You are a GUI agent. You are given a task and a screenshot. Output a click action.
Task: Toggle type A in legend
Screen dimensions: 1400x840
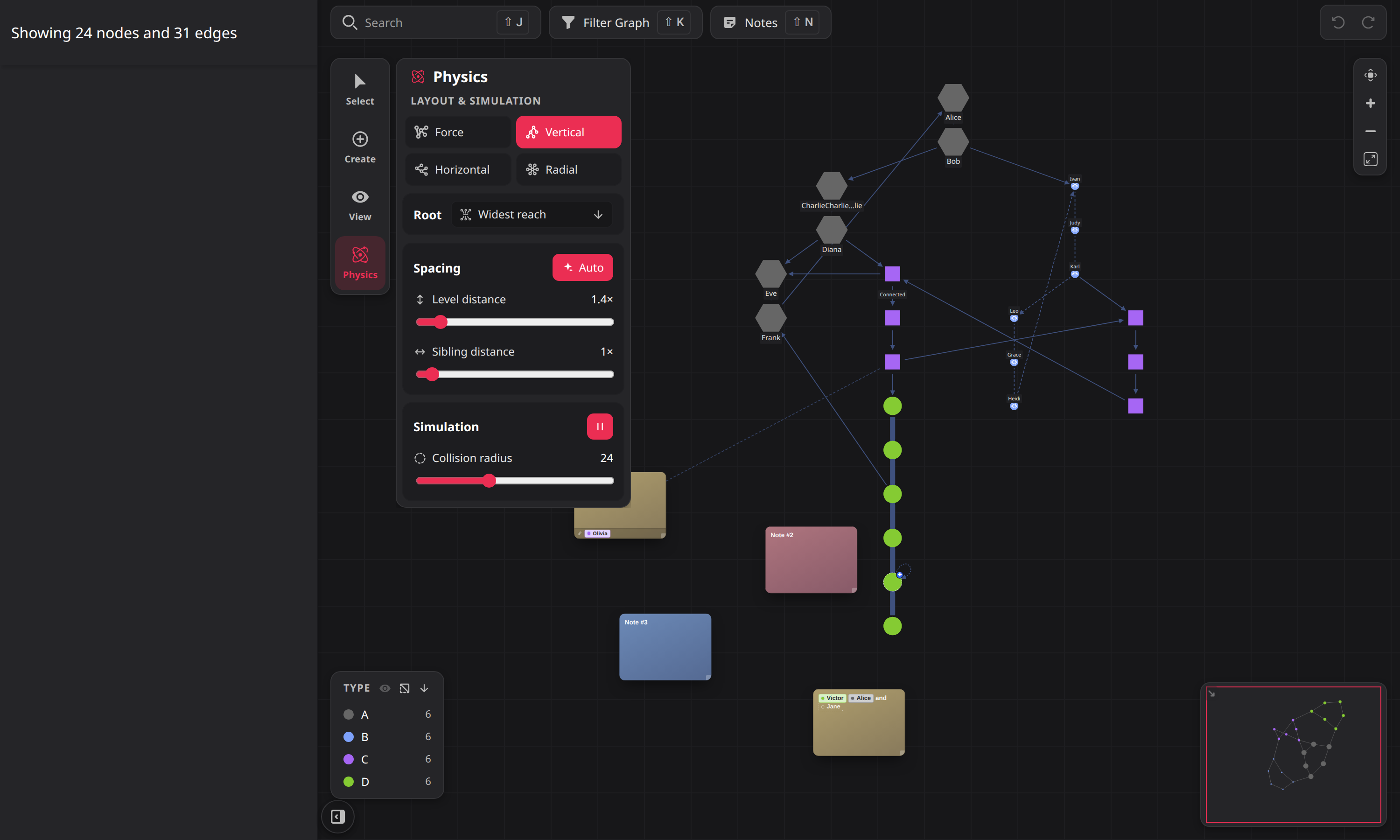[x=387, y=714]
